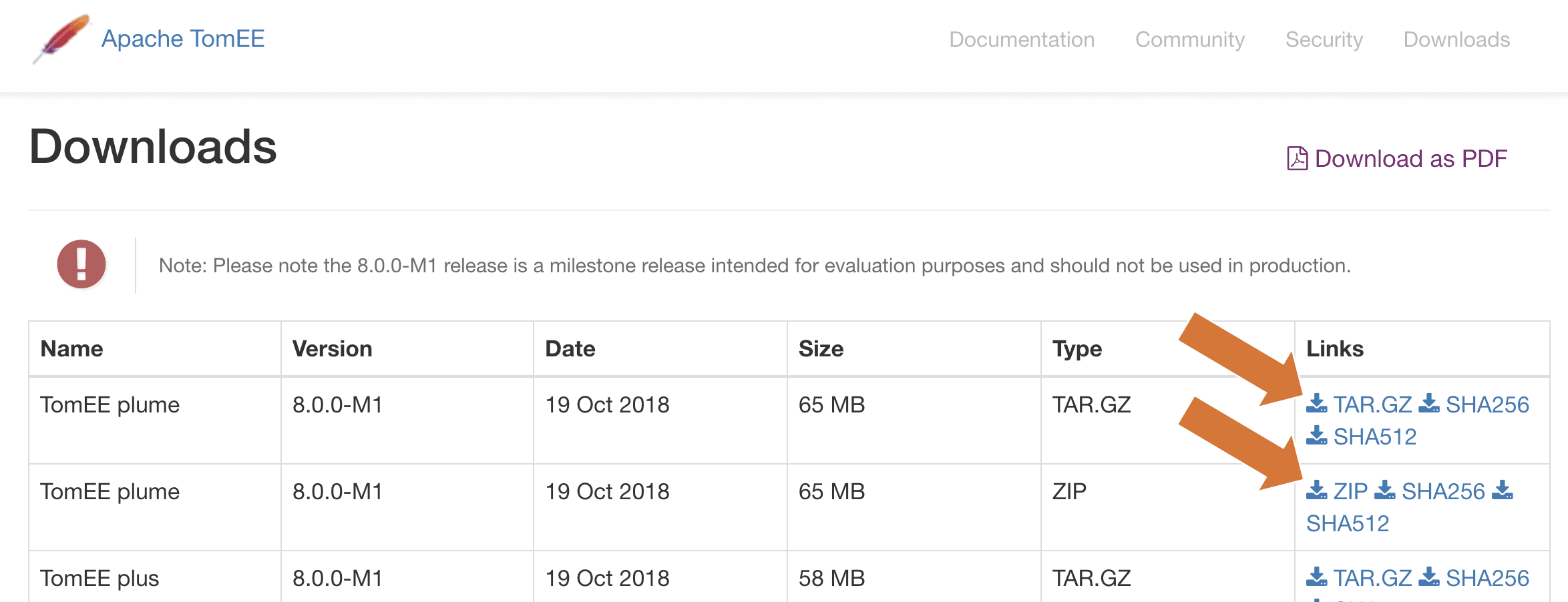1568x602 pixels.
Task: Open SHA256 checksum for plume ZIP
Action: coord(1443,491)
